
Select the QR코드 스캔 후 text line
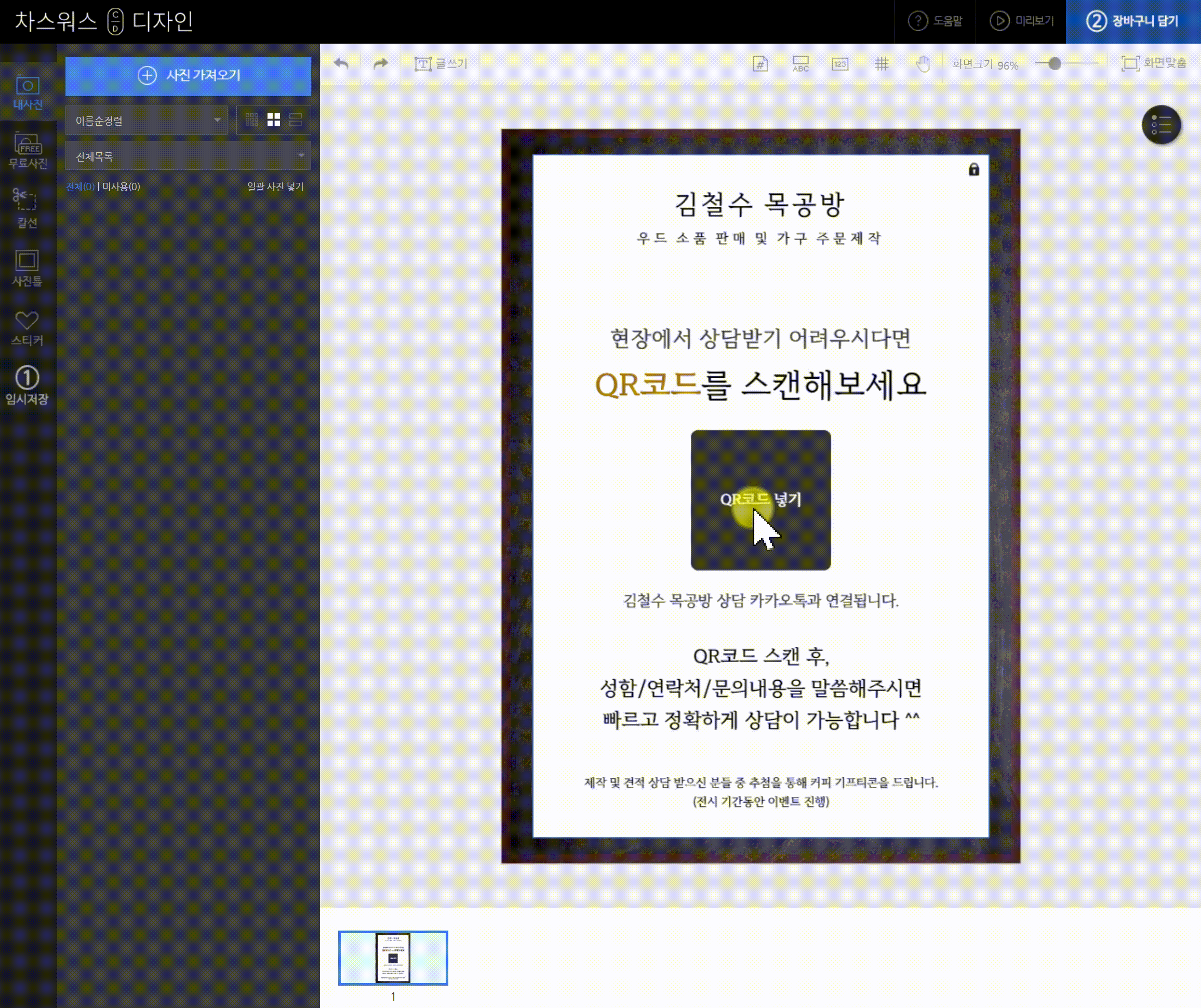(x=760, y=656)
